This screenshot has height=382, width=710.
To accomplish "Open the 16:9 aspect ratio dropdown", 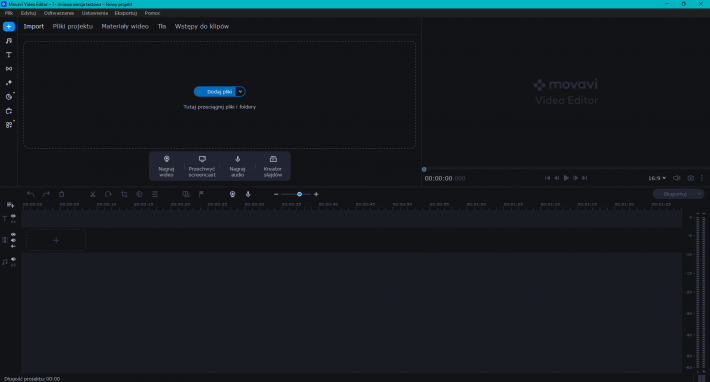I will point(657,178).
